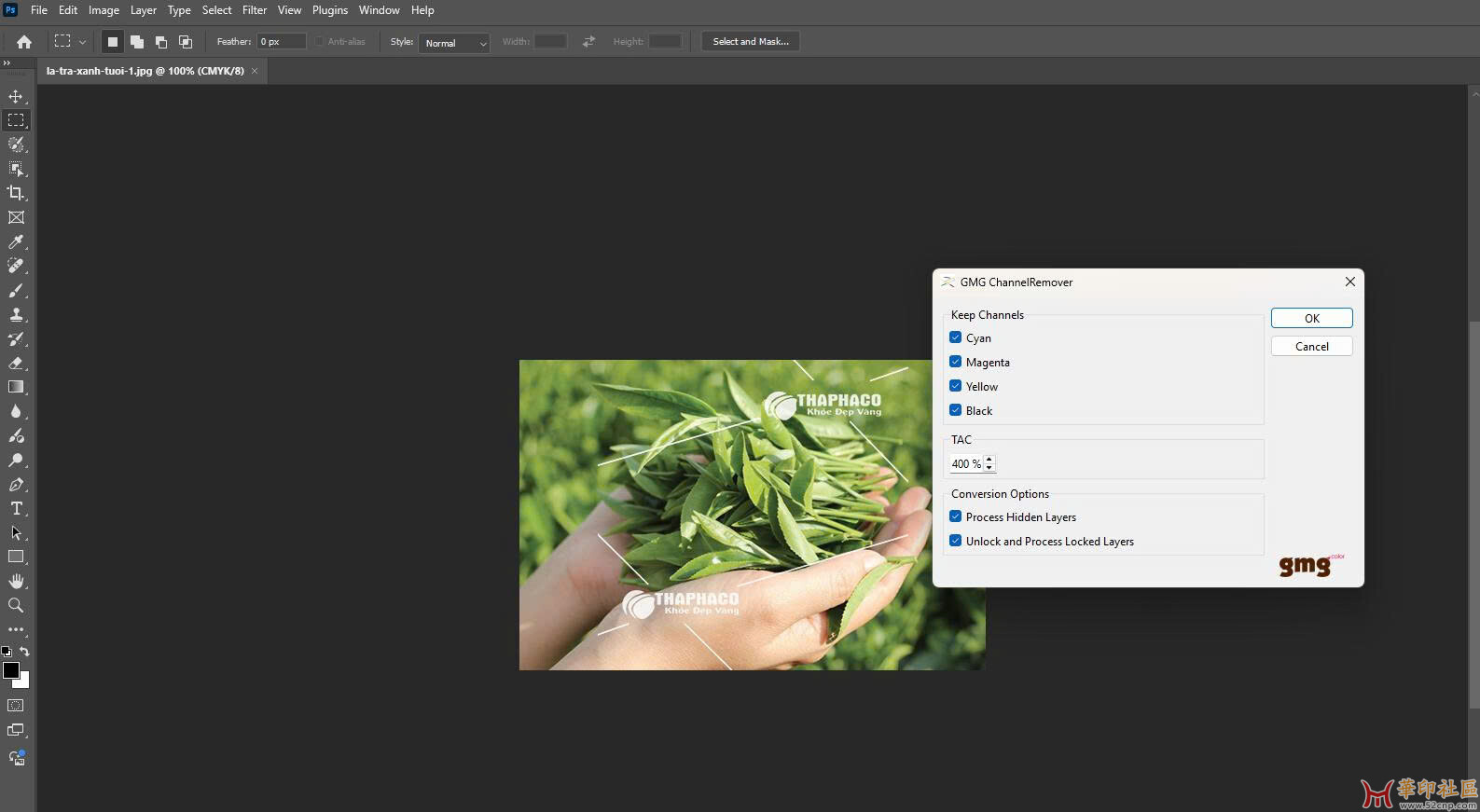Image resolution: width=1480 pixels, height=812 pixels.
Task: Uncheck the Magenta channel checkbox
Action: click(955, 362)
